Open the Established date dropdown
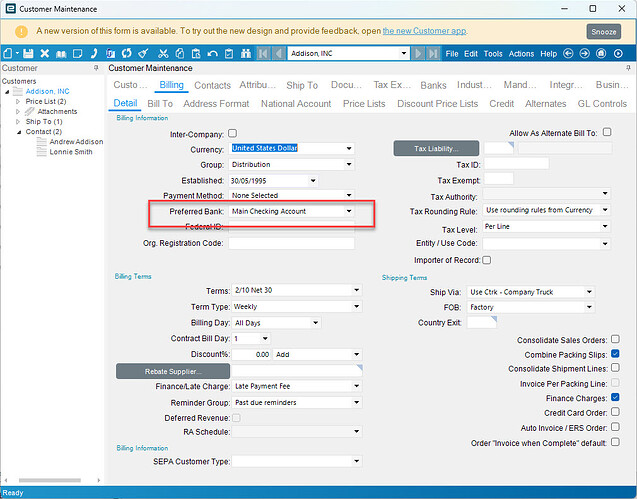This screenshot has width=637, height=499. [x=313, y=181]
